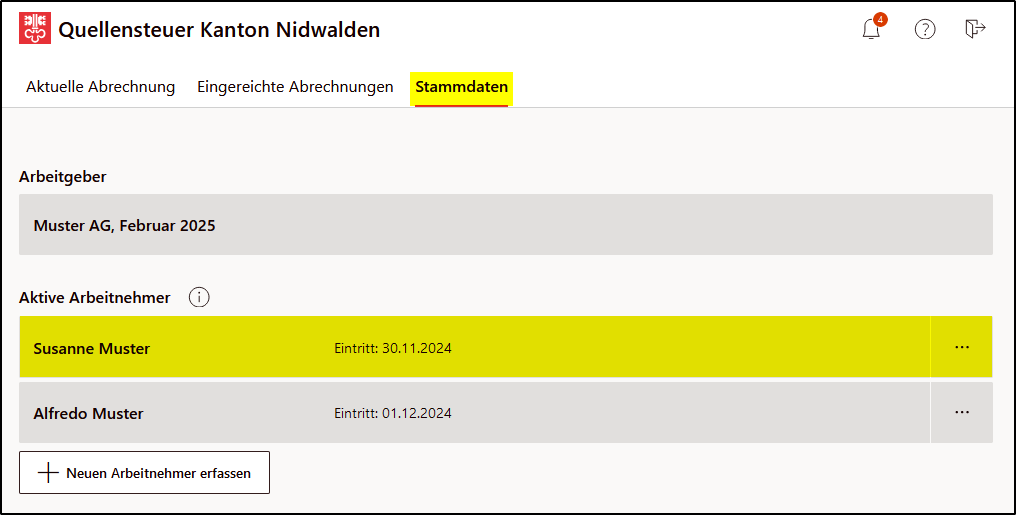The width and height of the screenshot is (1016, 515).
Task: Switch to Aktuelle Abrechnung tab
Action: pyautogui.click(x=100, y=87)
